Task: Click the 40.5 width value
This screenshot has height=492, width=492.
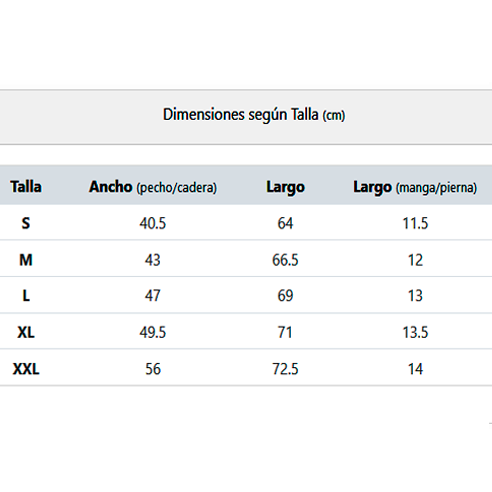Action: (153, 223)
